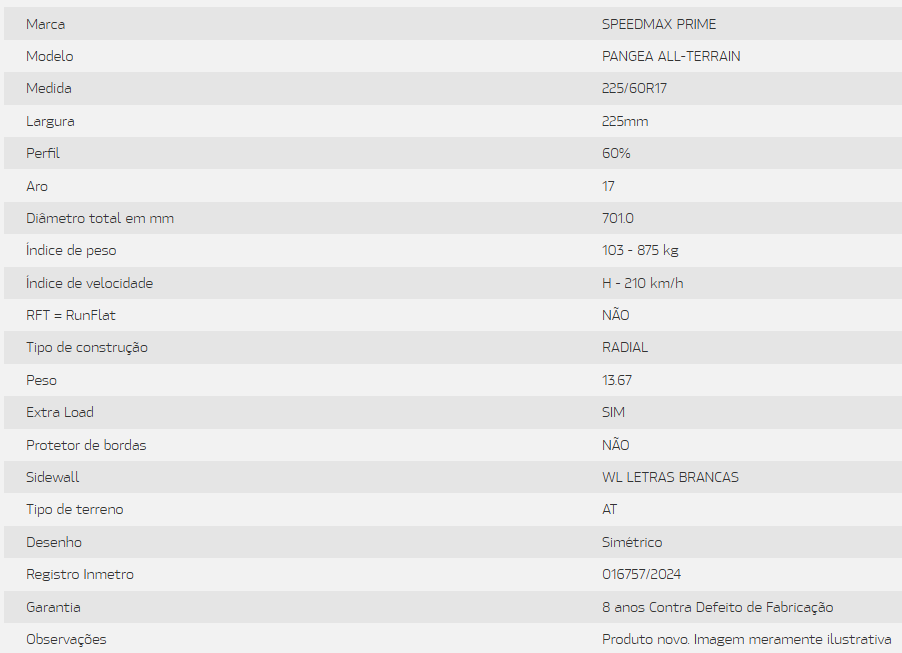
Task: Click the Extra Load SIM value
Action: pyautogui.click(x=614, y=412)
